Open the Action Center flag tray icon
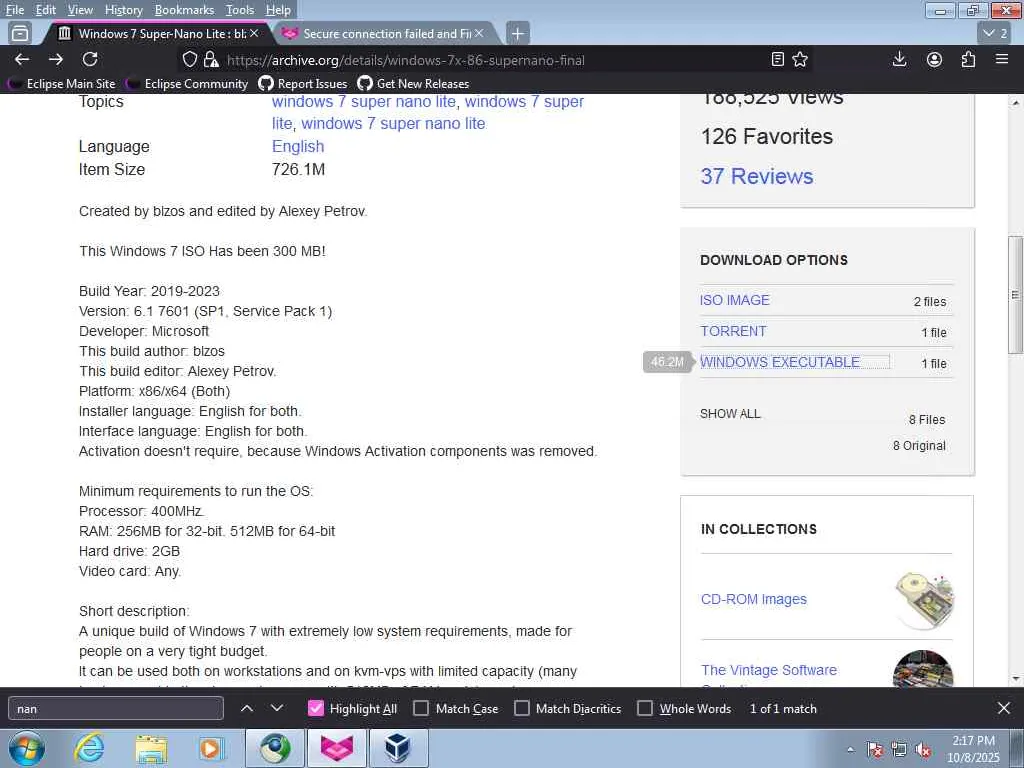This screenshot has height=768, width=1024. coord(875,750)
